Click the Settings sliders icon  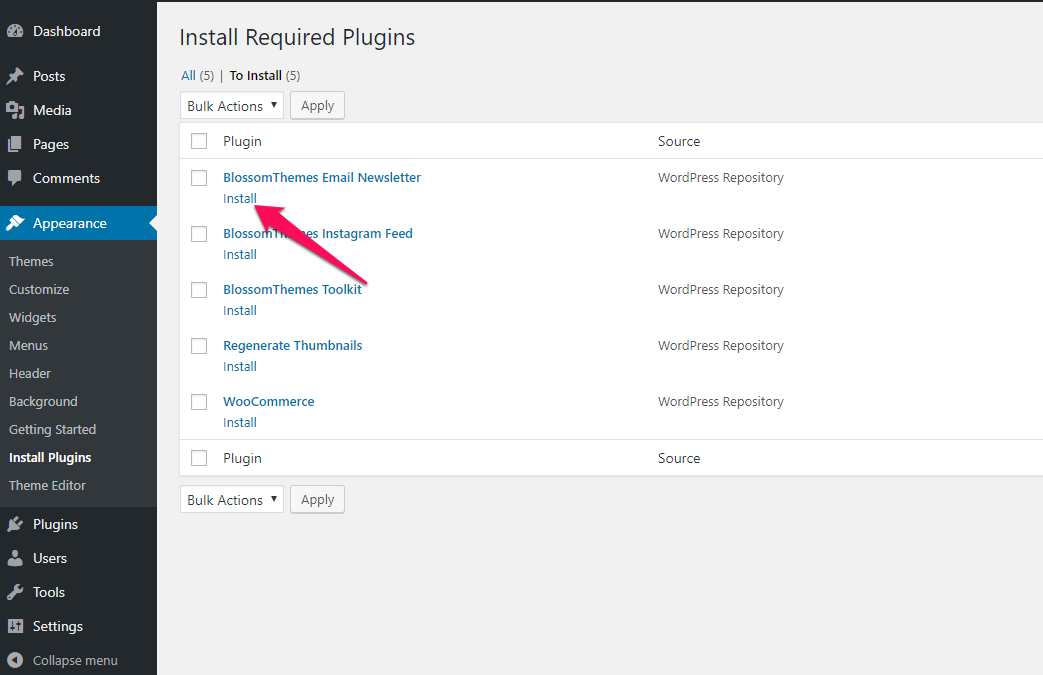[15, 626]
